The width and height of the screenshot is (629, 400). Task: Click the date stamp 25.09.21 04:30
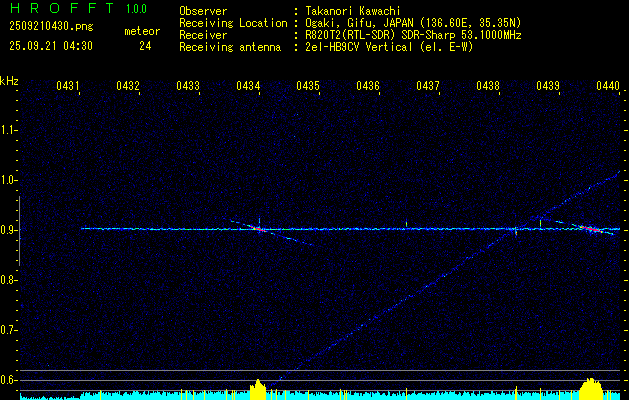tap(51, 45)
